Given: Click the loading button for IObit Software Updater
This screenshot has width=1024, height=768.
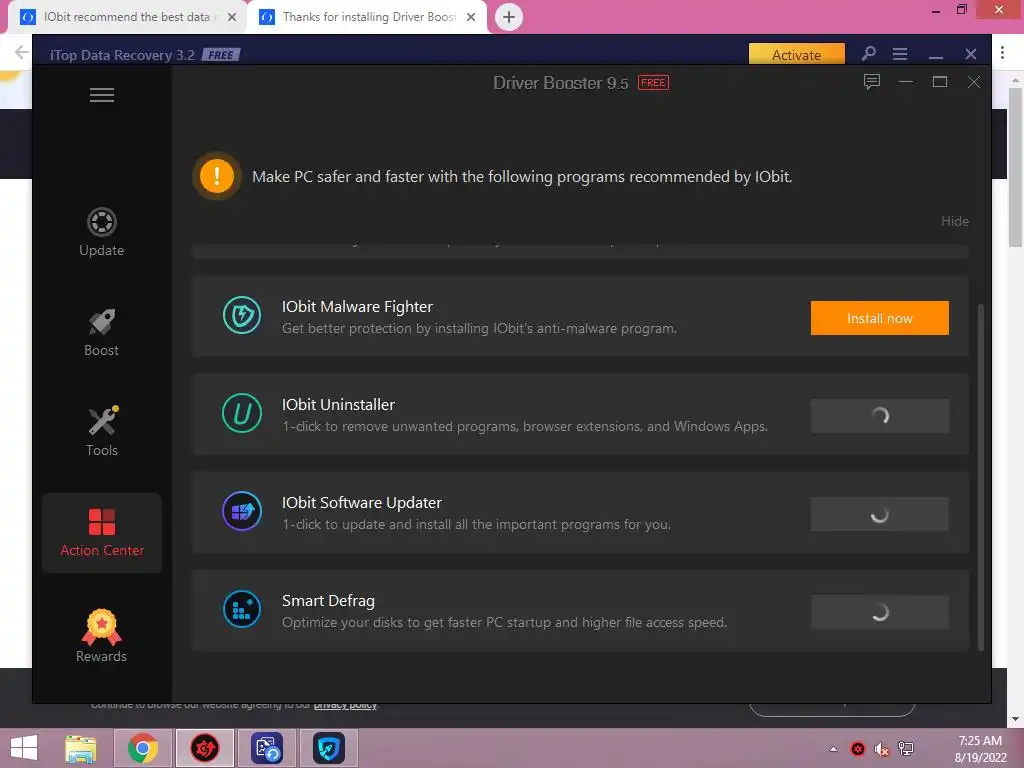Looking at the screenshot, I should [880, 514].
